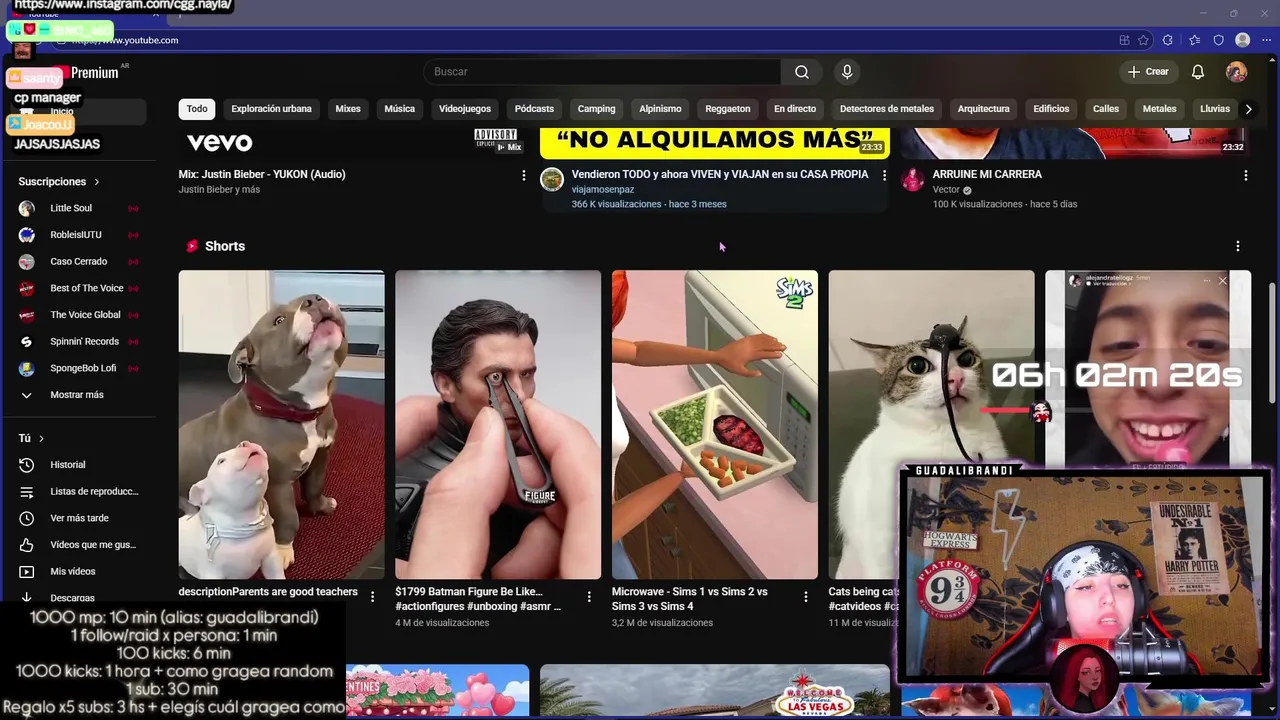The image size is (1280, 720).
Task: Play the cat short thumbnail
Action: coord(931,425)
